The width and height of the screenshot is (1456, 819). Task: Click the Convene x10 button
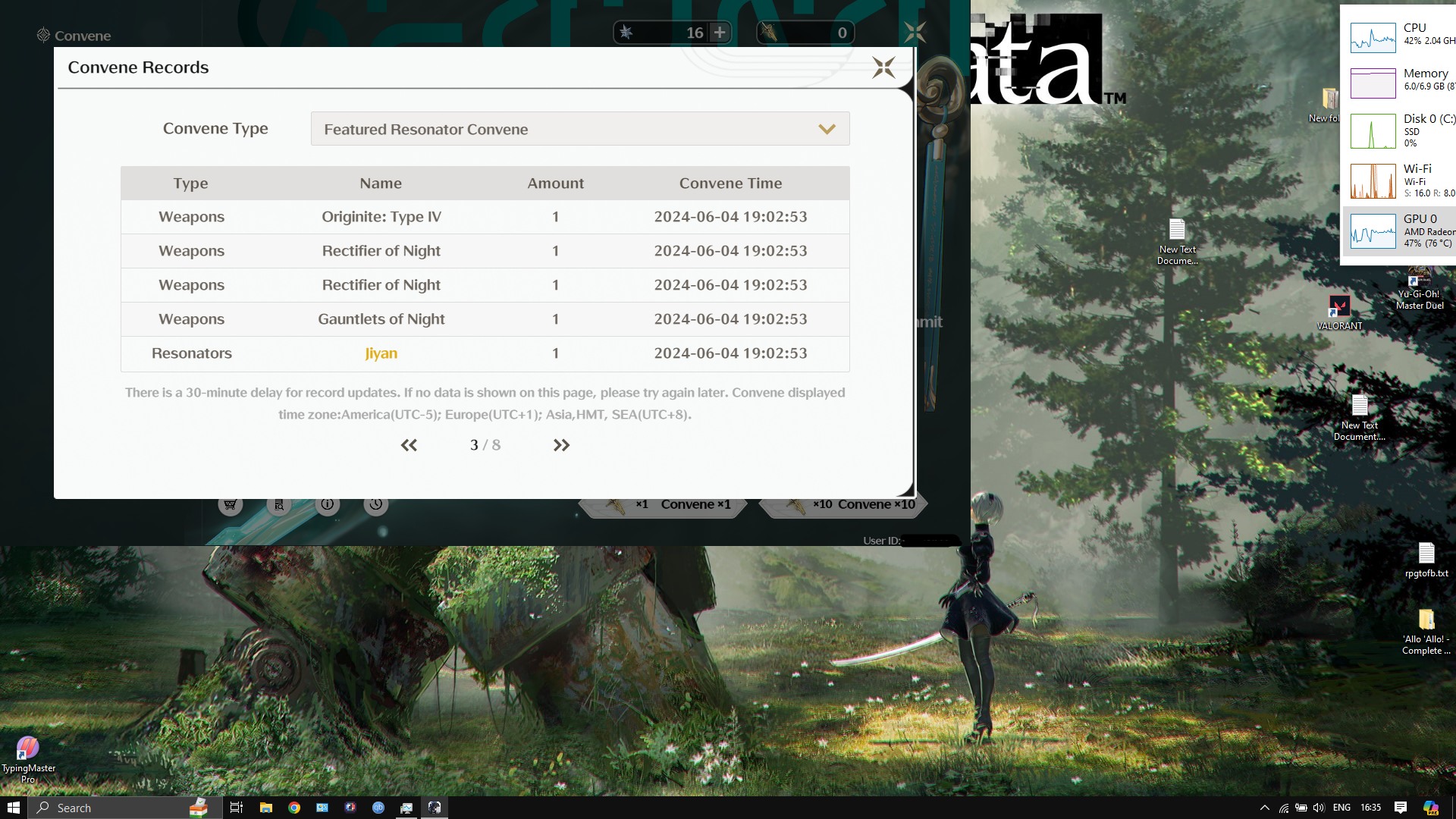click(x=843, y=505)
